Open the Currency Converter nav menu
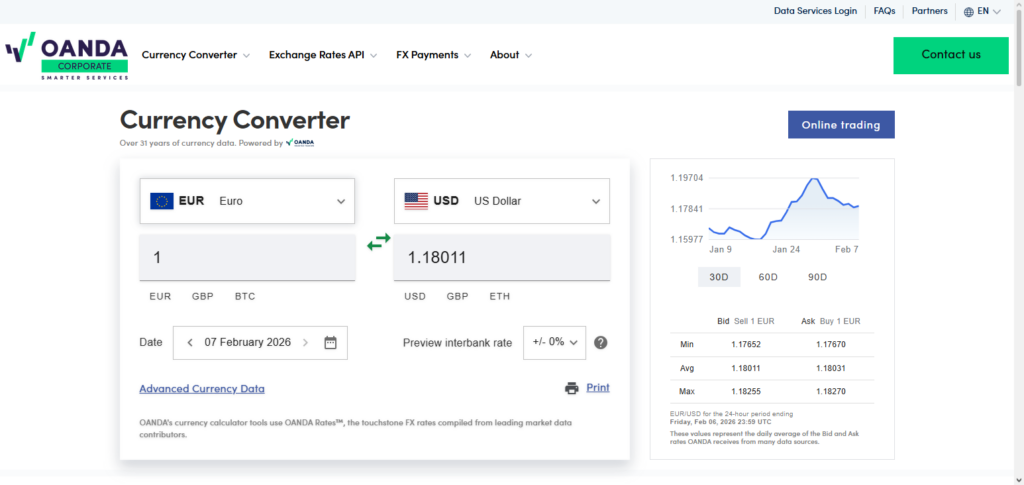 point(196,55)
